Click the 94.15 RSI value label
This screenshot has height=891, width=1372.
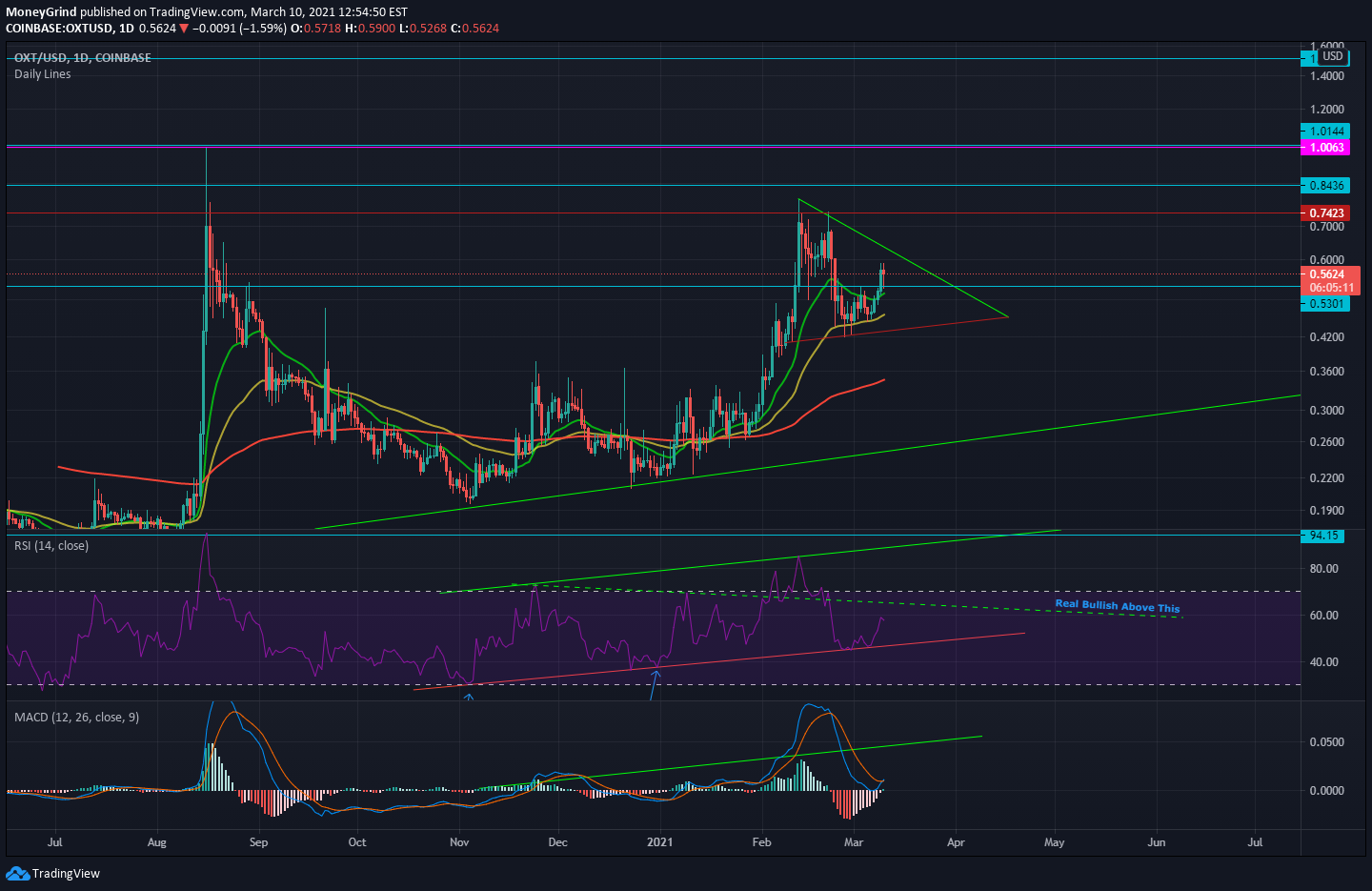[x=1323, y=536]
